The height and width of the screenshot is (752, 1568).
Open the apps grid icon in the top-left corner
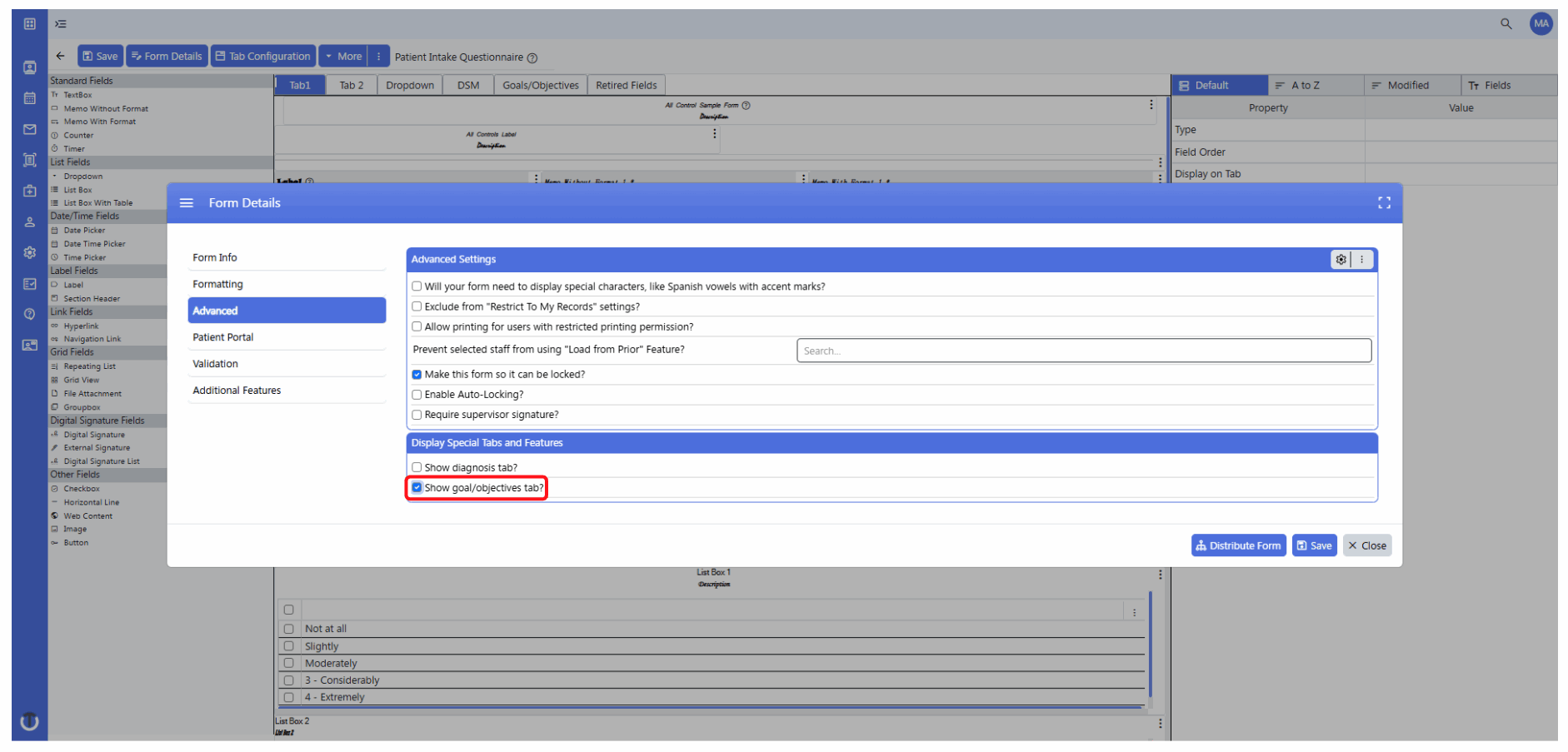pyautogui.click(x=30, y=24)
